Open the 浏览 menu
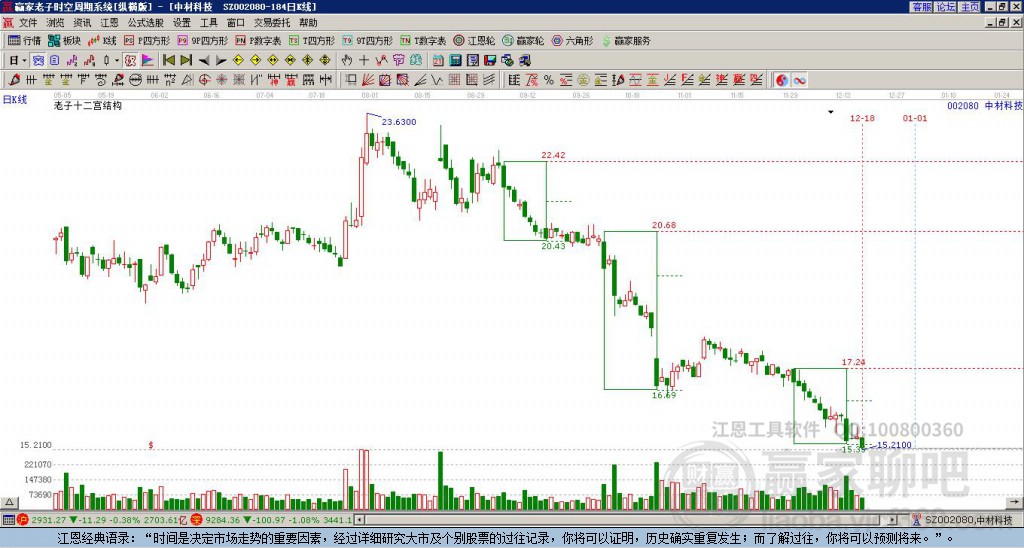The width and height of the screenshot is (1024, 548). point(55,23)
